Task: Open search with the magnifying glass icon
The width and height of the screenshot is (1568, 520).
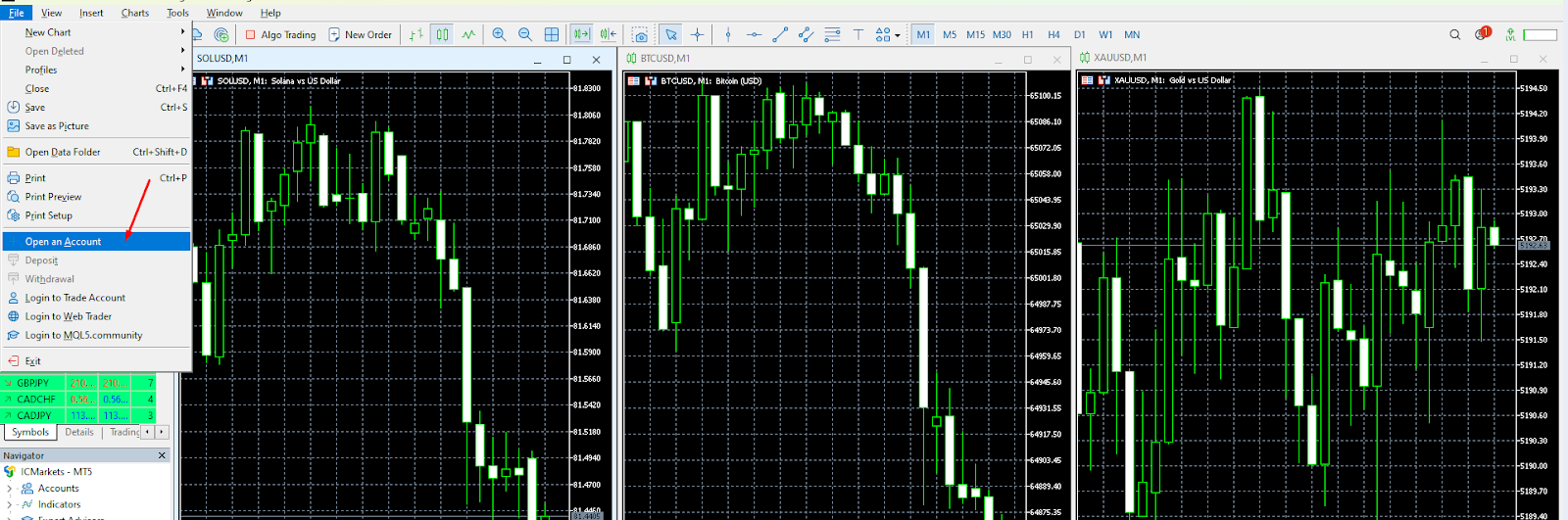Action: pos(1455,34)
